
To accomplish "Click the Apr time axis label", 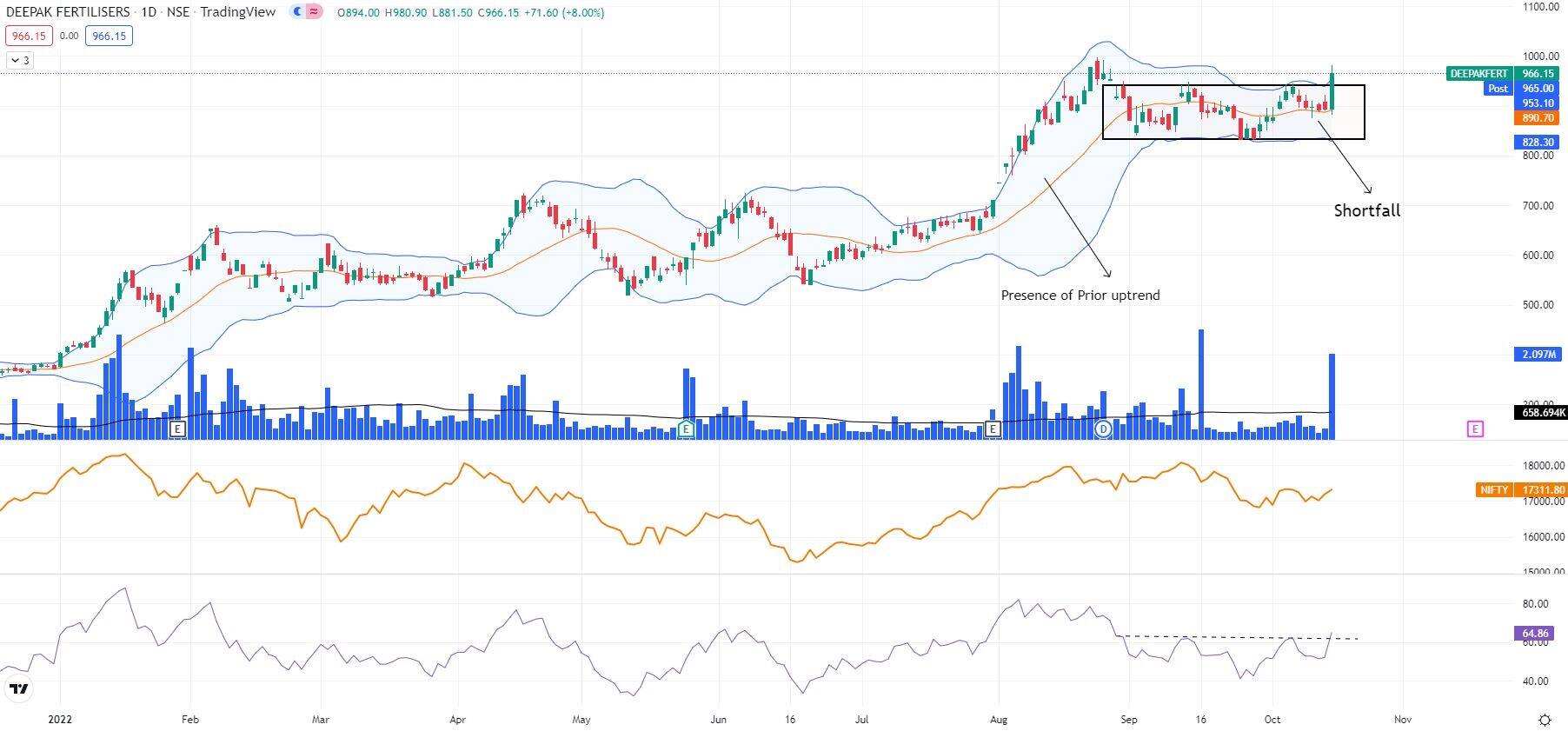I will (458, 720).
